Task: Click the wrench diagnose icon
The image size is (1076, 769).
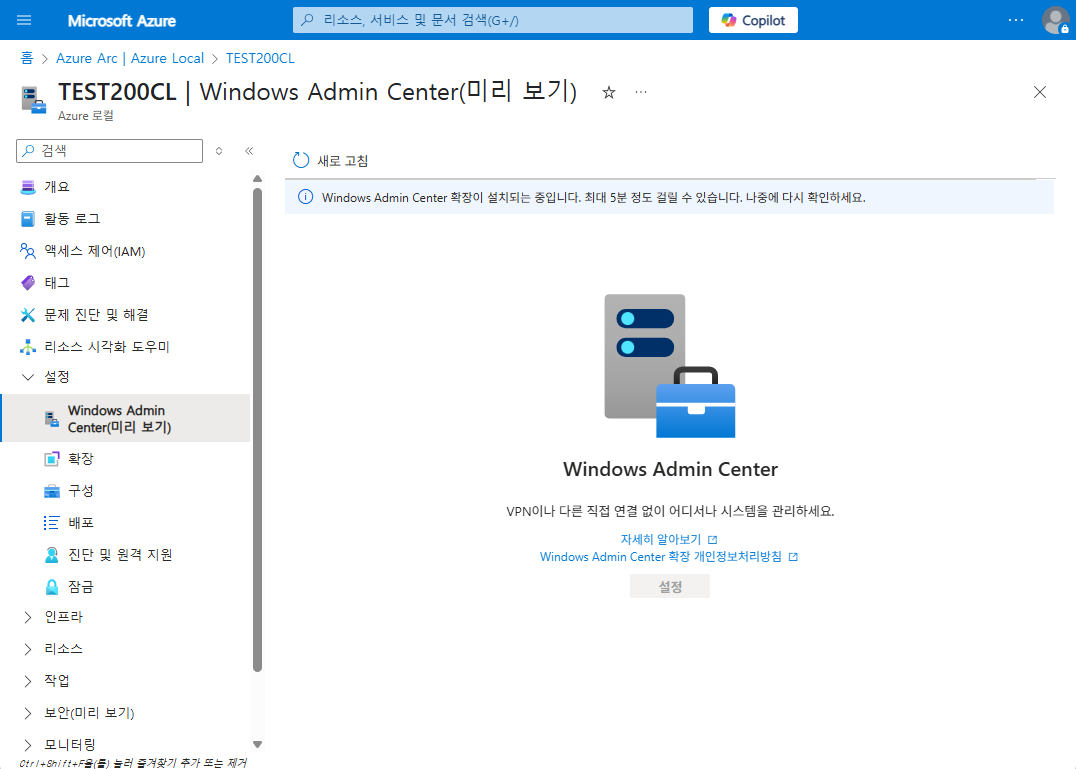Action: click(x=27, y=315)
